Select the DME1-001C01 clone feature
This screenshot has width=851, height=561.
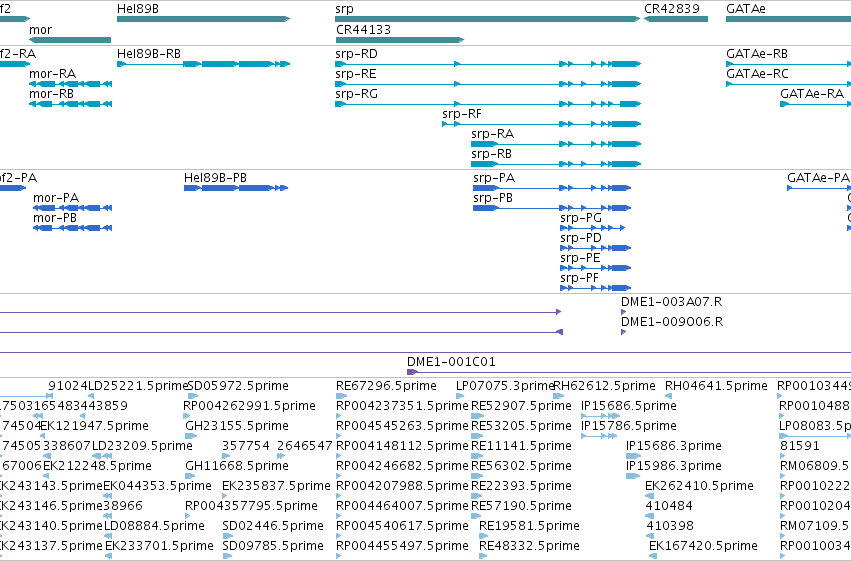(x=629, y=372)
